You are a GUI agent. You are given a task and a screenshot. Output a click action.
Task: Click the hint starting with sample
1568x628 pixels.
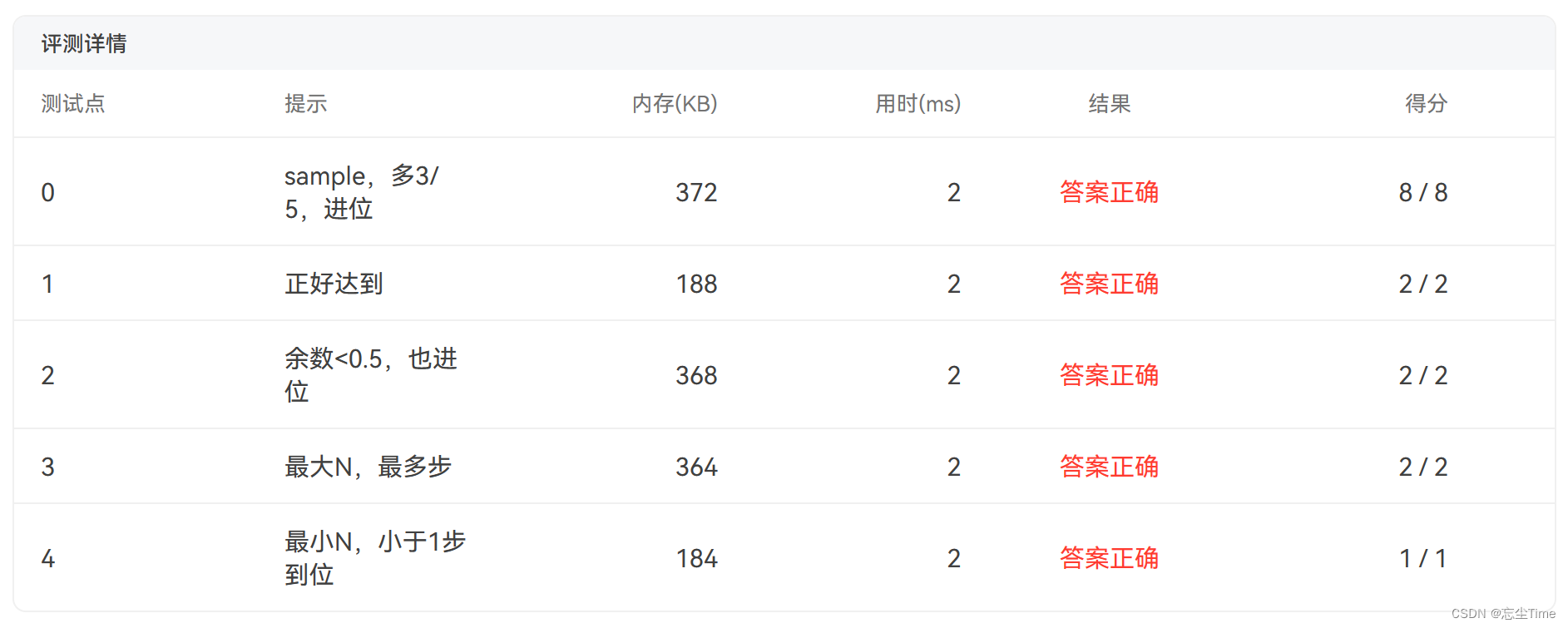(362, 192)
